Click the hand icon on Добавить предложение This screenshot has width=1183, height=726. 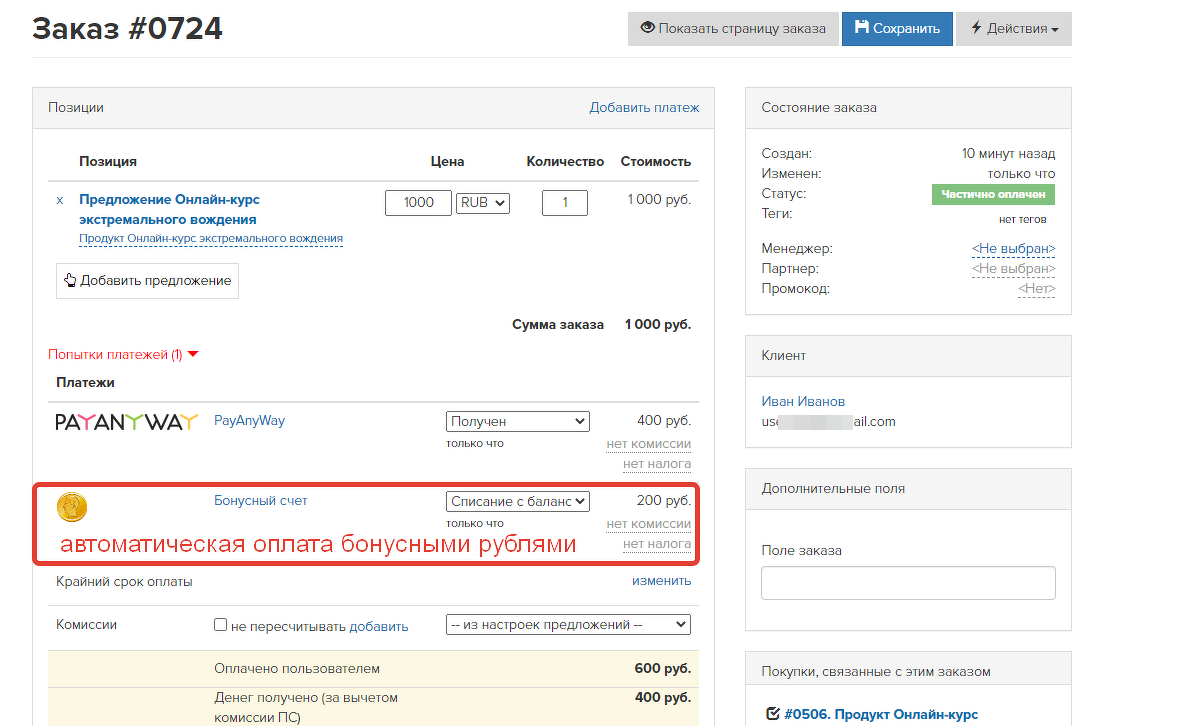click(69, 281)
